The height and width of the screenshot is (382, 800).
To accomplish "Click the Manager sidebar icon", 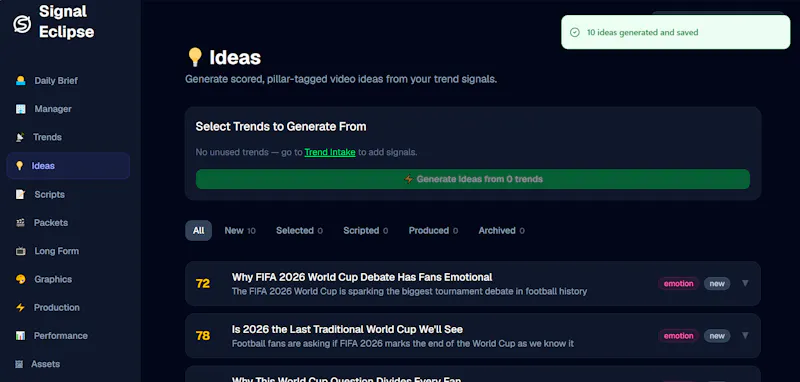I will point(20,109).
